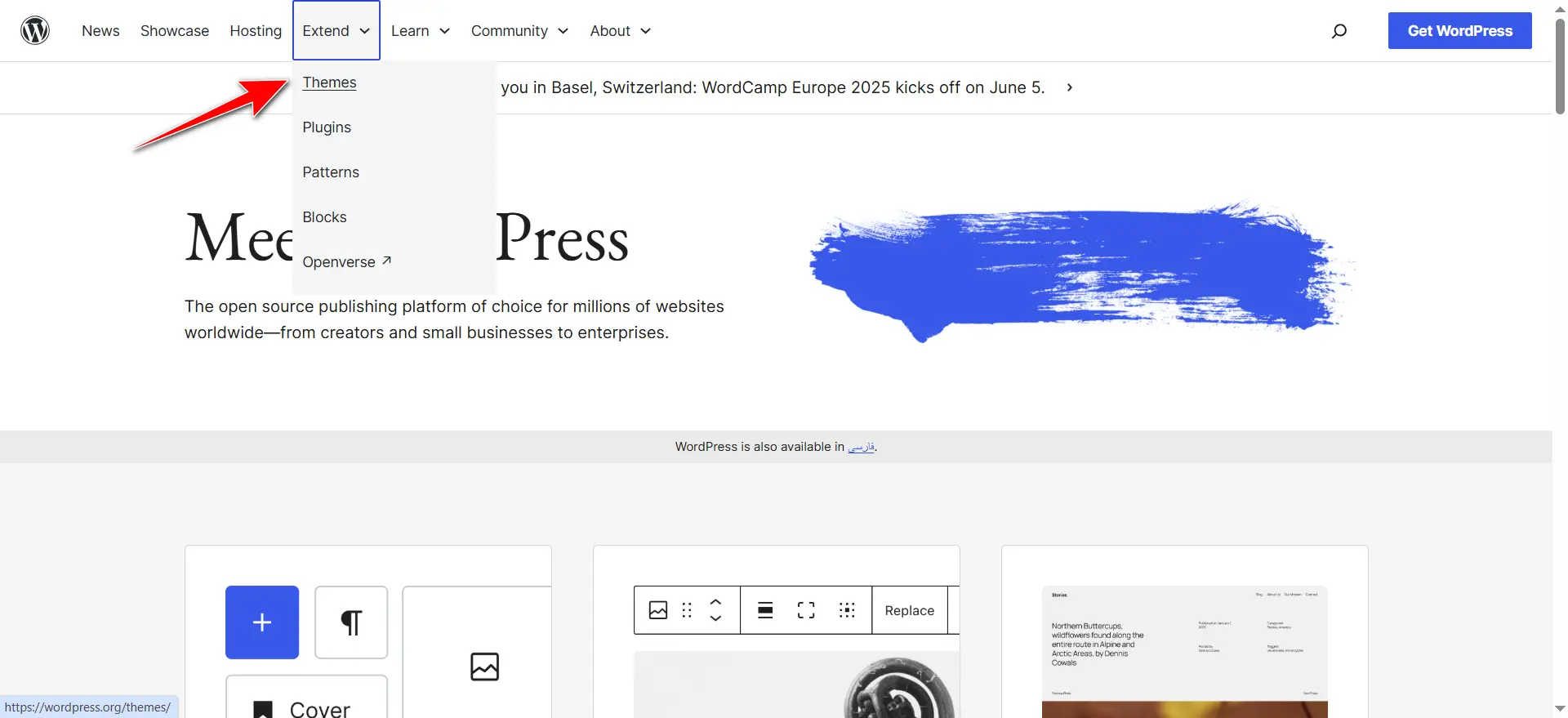Expand the About menu

621,31
